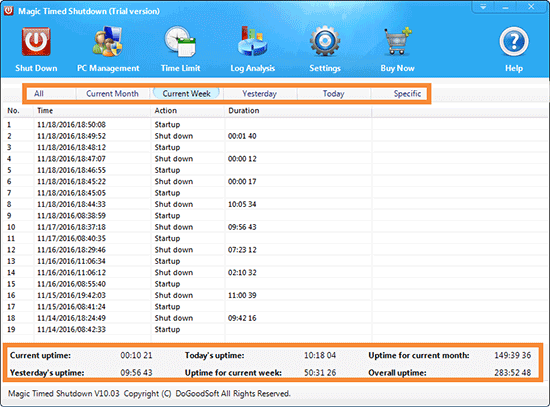Minimize the Magic Timed Shutdown window

pyautogui.click(x=505, y=7)
